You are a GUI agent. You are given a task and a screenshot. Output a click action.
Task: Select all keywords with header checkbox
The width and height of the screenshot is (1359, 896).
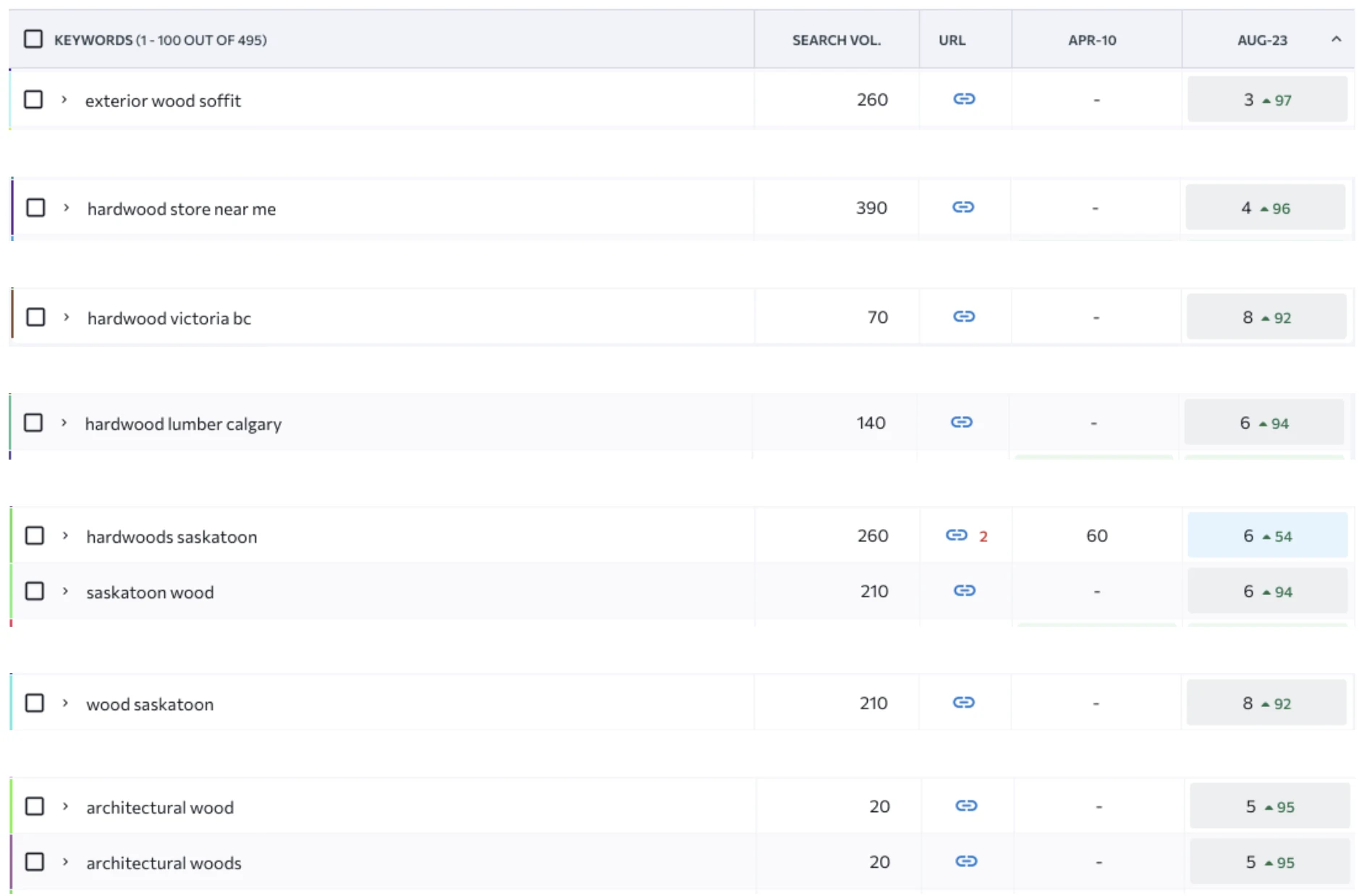33,39
